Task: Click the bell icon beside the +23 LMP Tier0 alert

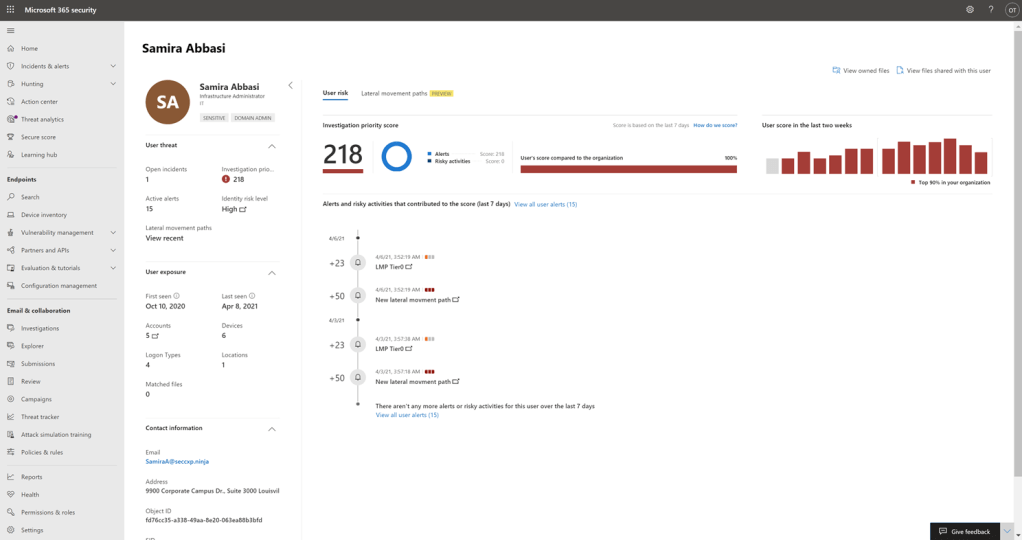Action: click(x=358, y=263)
